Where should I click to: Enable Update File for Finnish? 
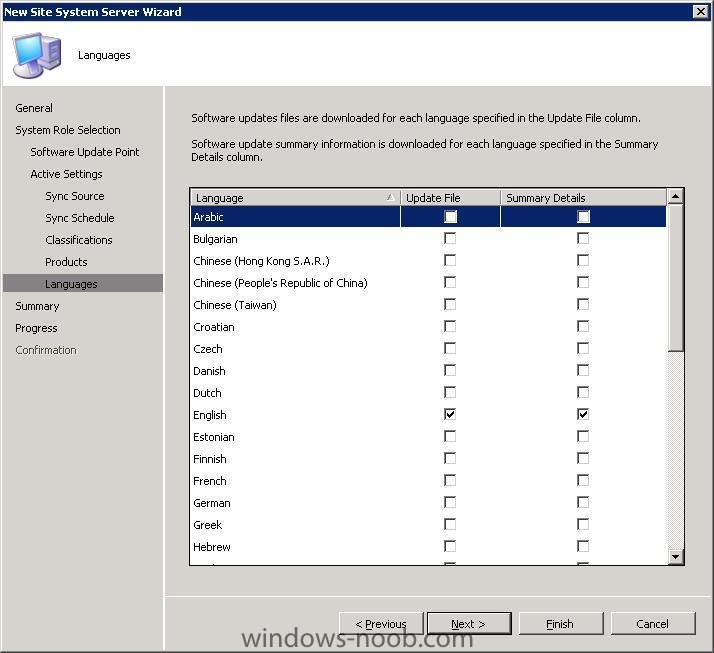click(450, 458)
